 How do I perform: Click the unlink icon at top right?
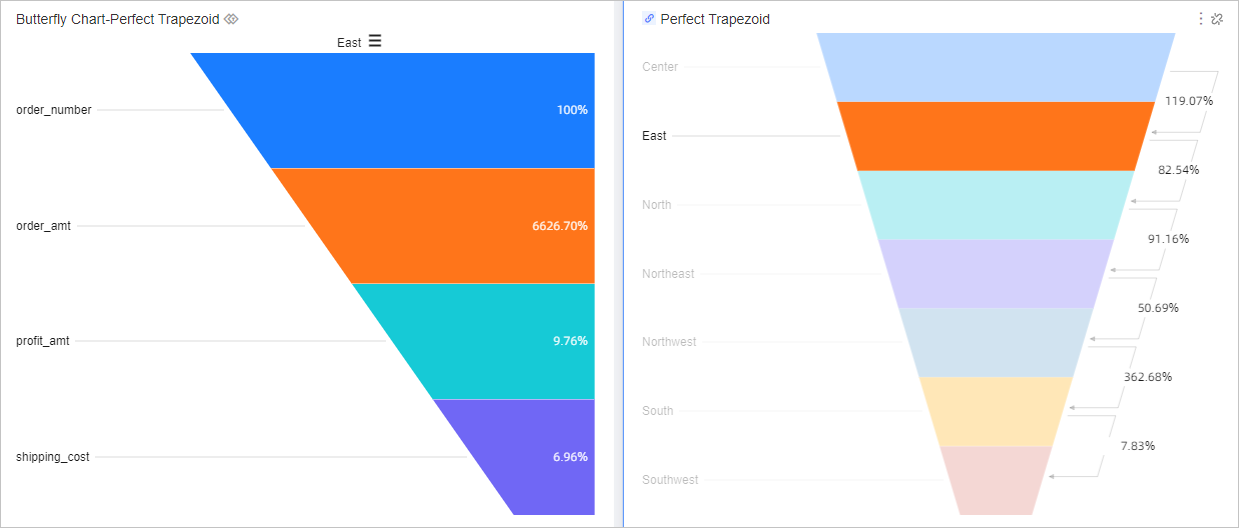coord(1217,19)
